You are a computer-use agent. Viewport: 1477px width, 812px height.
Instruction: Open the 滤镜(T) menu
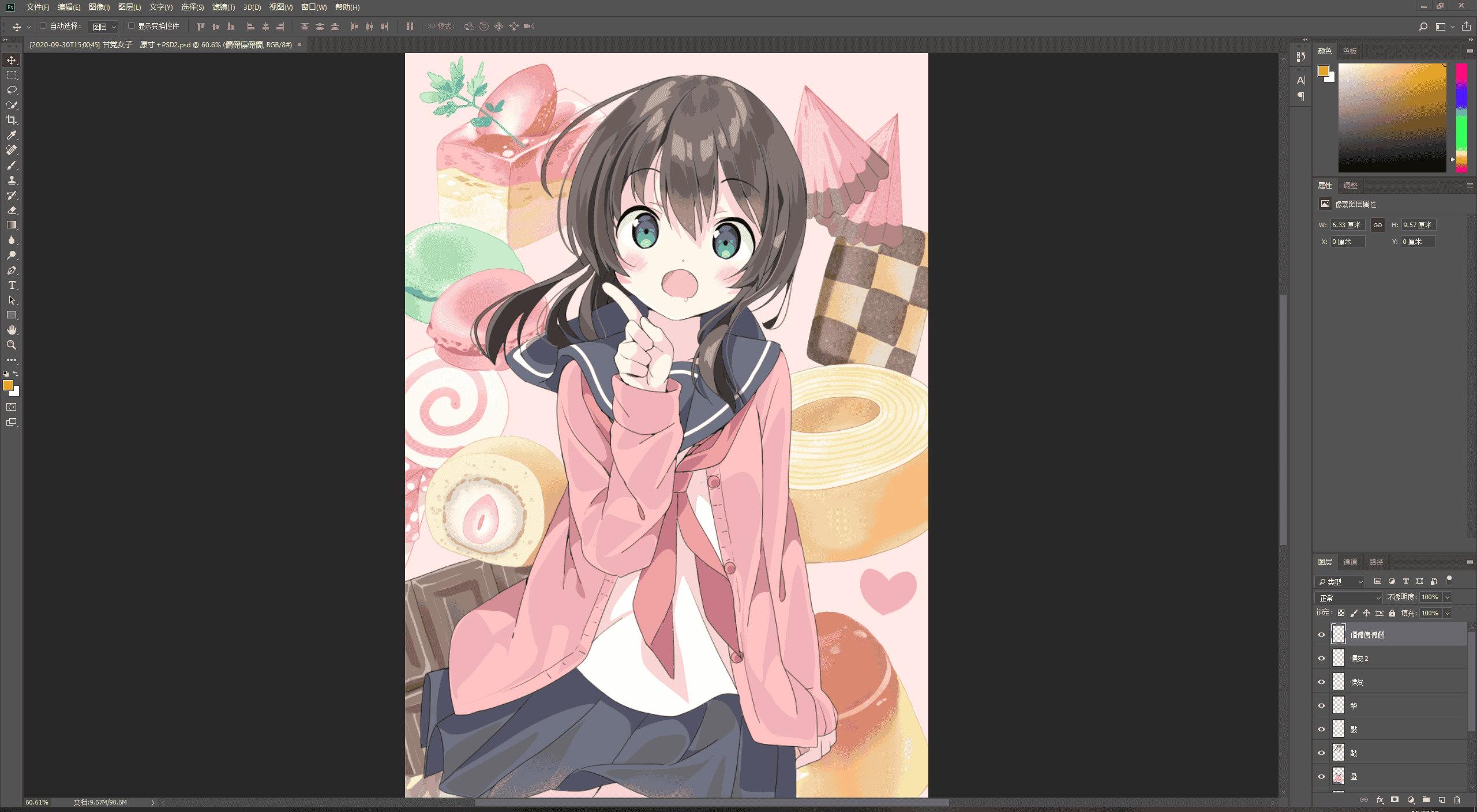point(223,7)
